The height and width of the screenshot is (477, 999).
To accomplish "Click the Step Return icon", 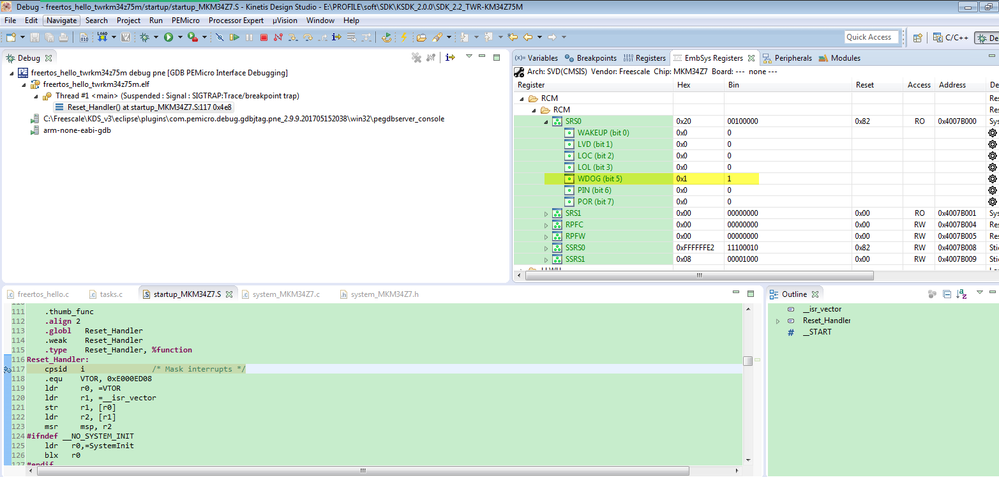I will pos(322,37).
